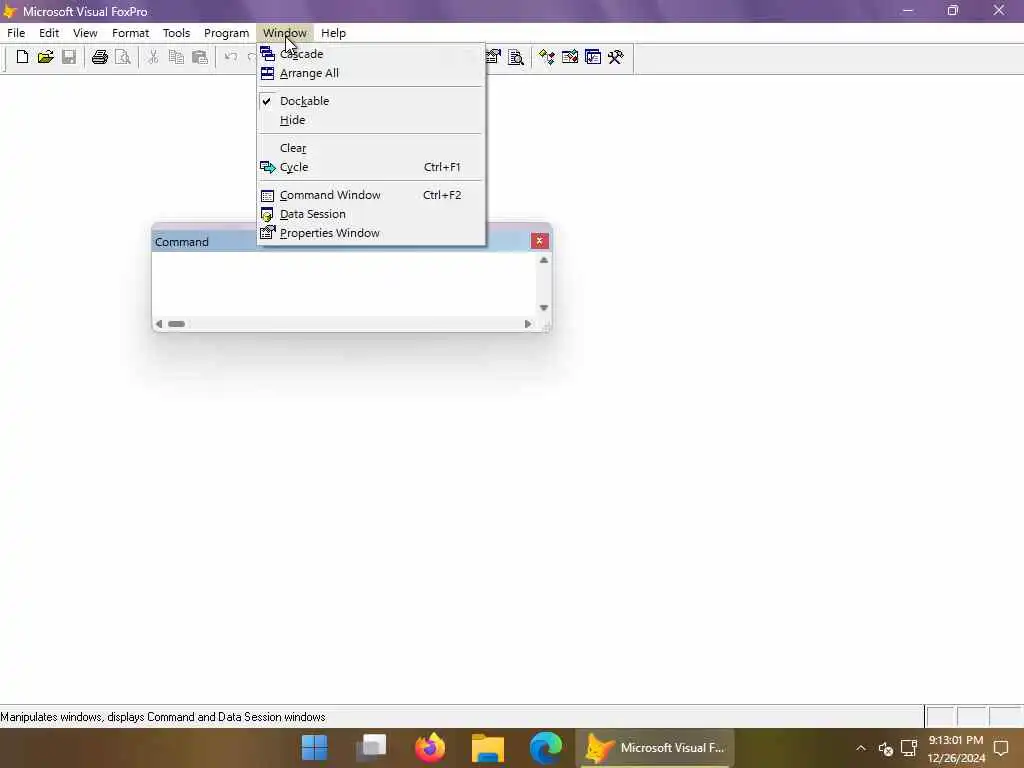Open the Task Pane toolbar icon

point(593,57)
